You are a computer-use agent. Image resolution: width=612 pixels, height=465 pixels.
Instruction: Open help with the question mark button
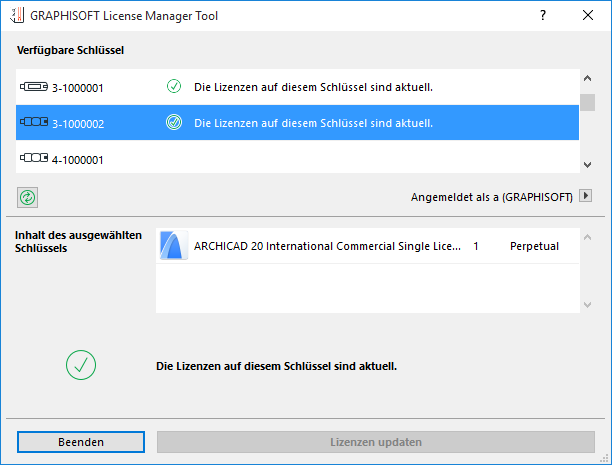tap(543, 15)
